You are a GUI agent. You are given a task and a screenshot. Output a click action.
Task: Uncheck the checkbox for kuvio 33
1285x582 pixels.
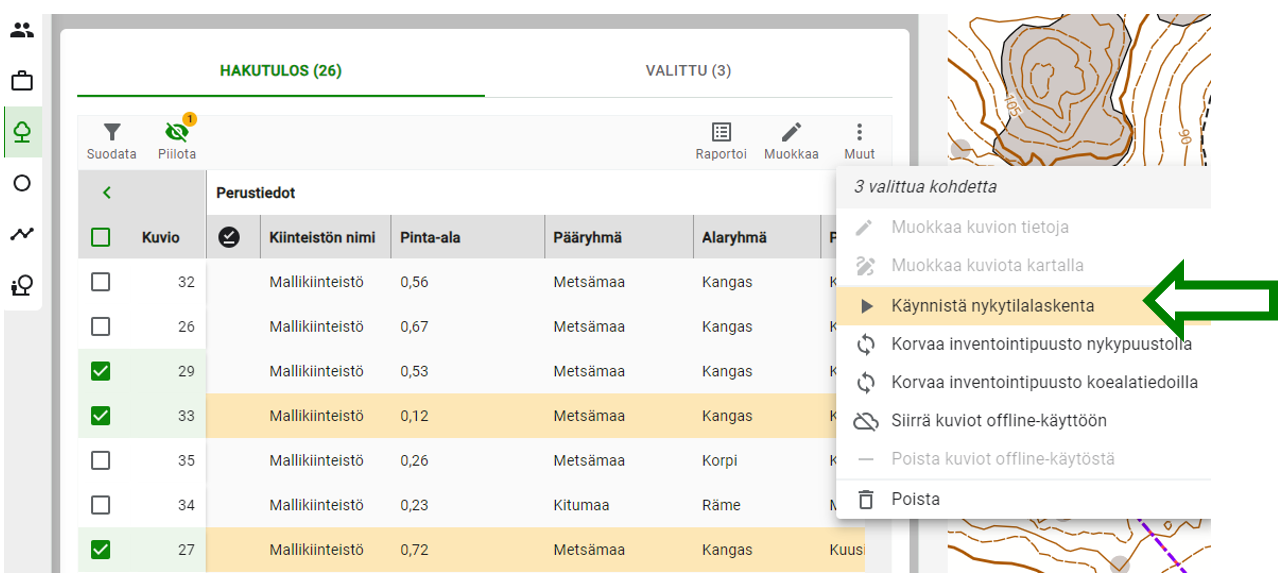[x=101, y=415]
